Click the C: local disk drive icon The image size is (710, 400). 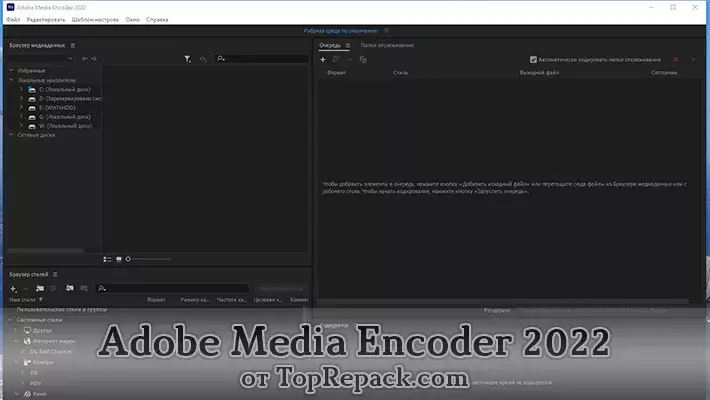click(x=32, y=90)
